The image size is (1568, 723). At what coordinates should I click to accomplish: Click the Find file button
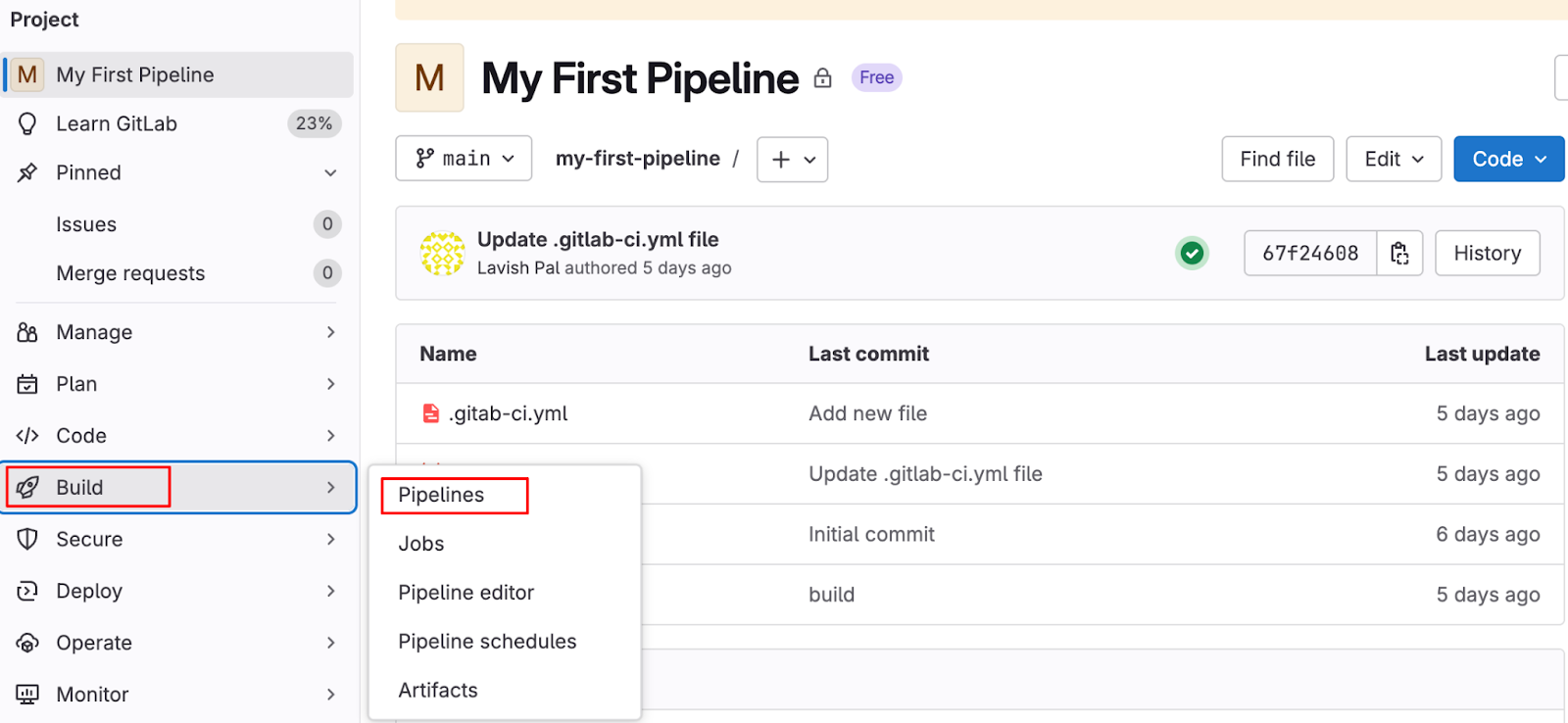(1278, 159)
